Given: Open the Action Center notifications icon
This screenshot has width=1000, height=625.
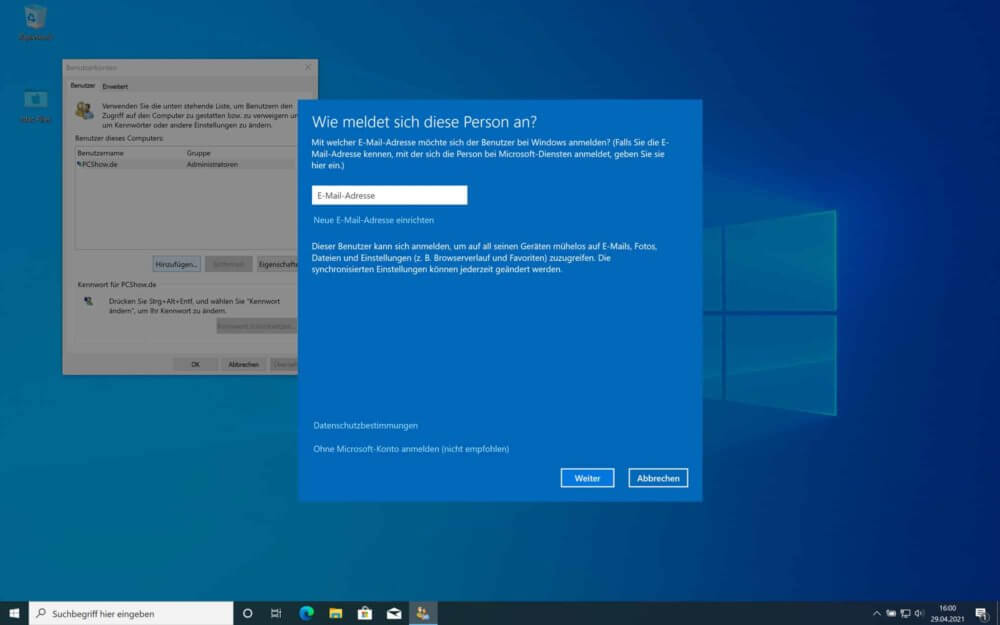Looking at the screenshot, I should [981, 614].
